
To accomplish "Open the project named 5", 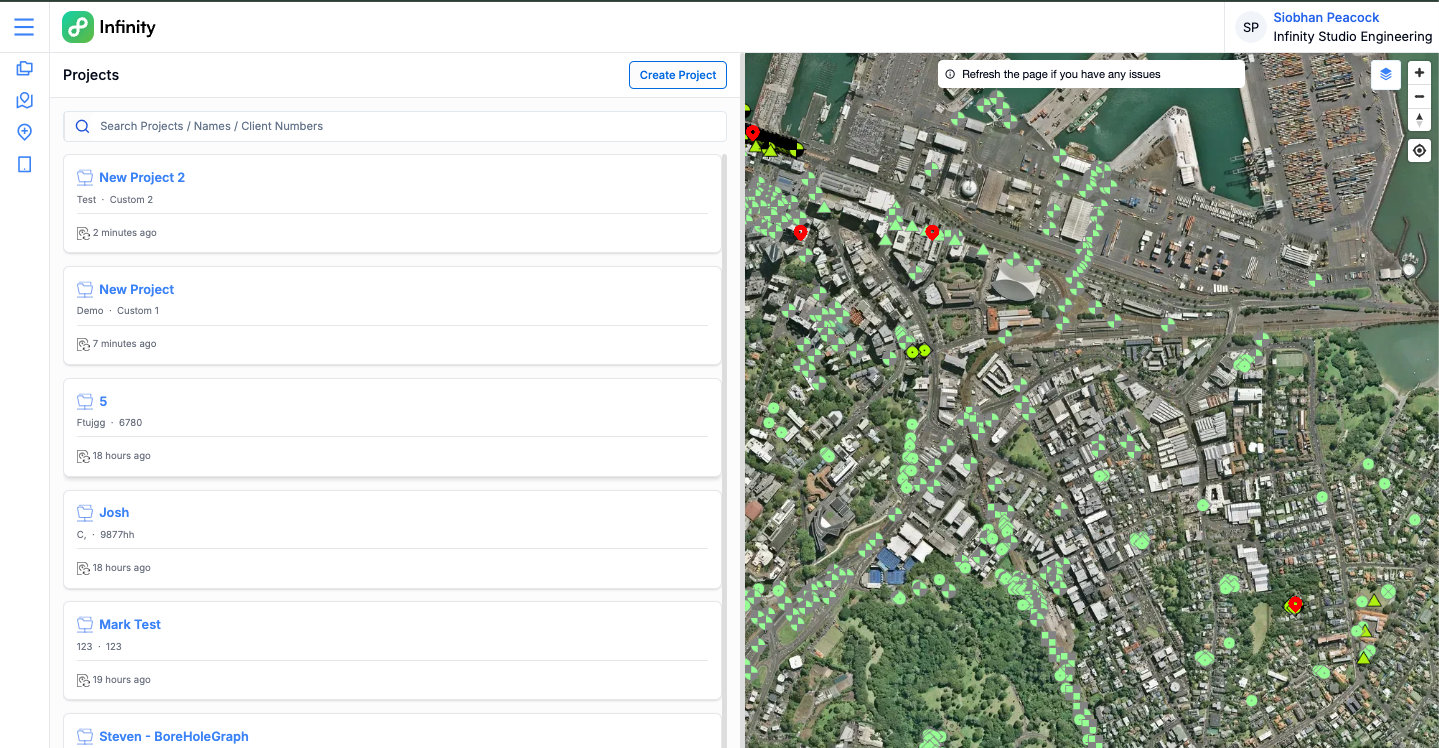I will click(103, 402).
